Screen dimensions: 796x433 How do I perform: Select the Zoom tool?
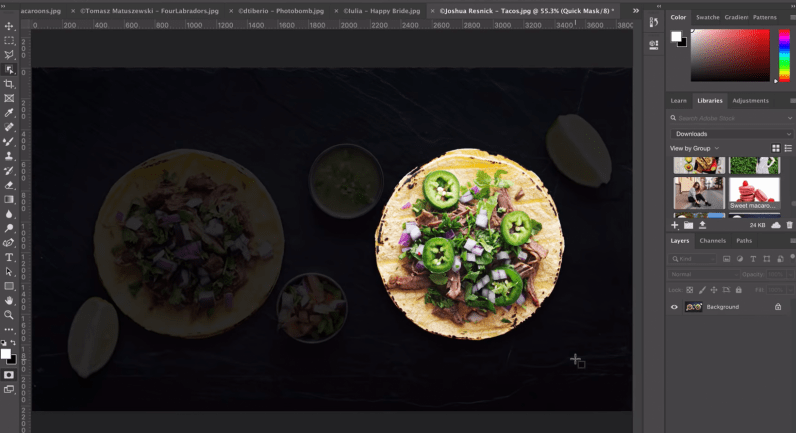coord(9,314)
